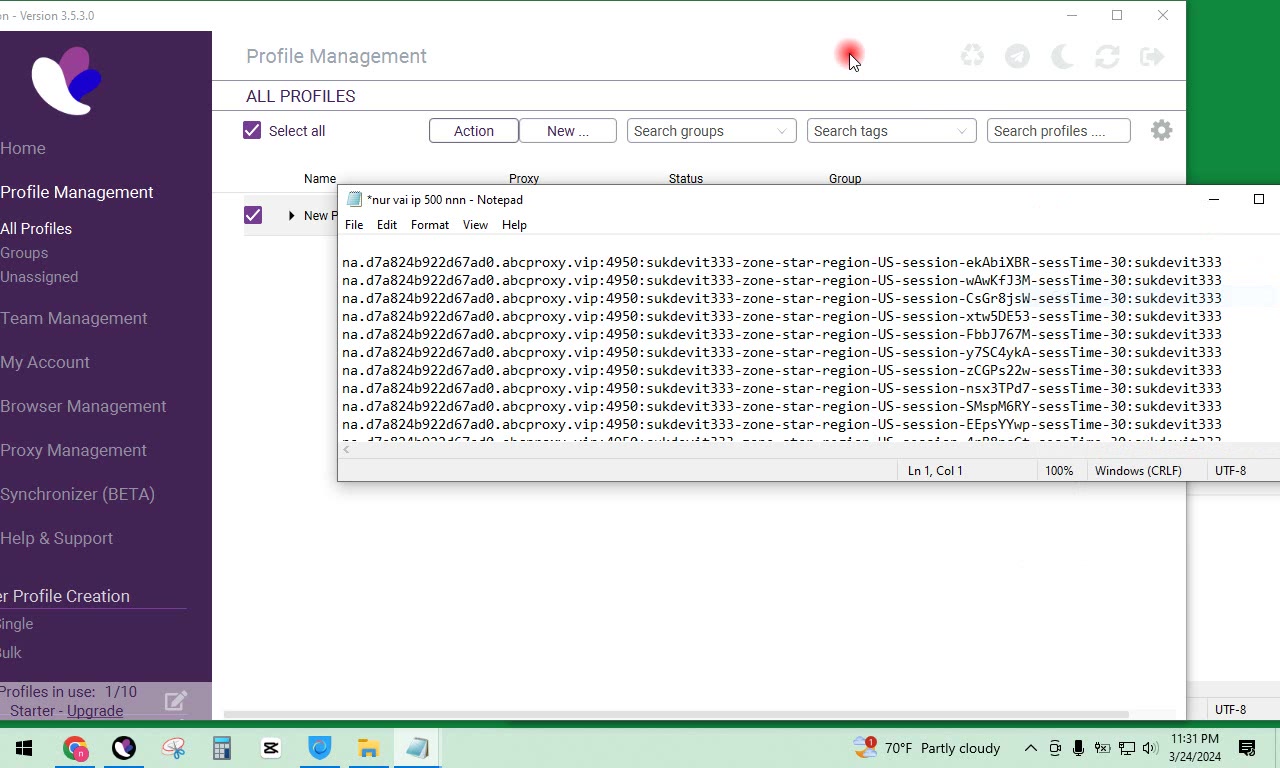The image size is (1280, 768).
Task: Open the recycle bin icon in header
Action: point(972,57)
